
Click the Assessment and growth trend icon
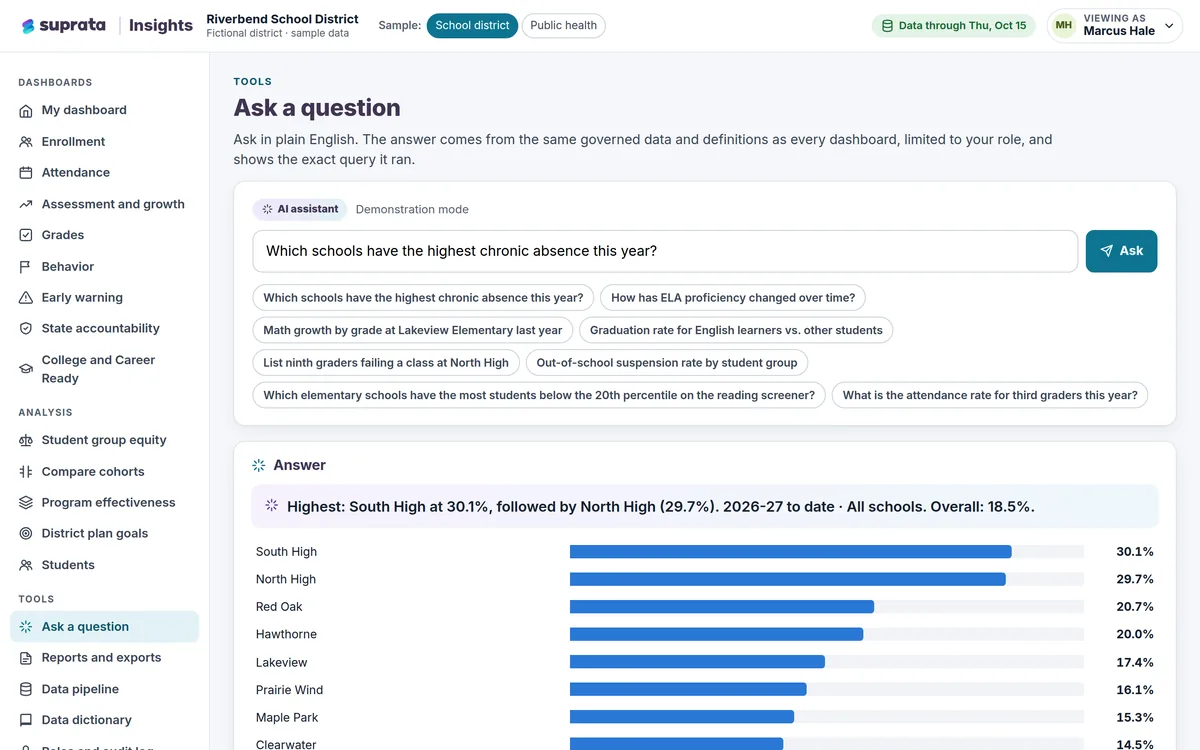(26, 204)
